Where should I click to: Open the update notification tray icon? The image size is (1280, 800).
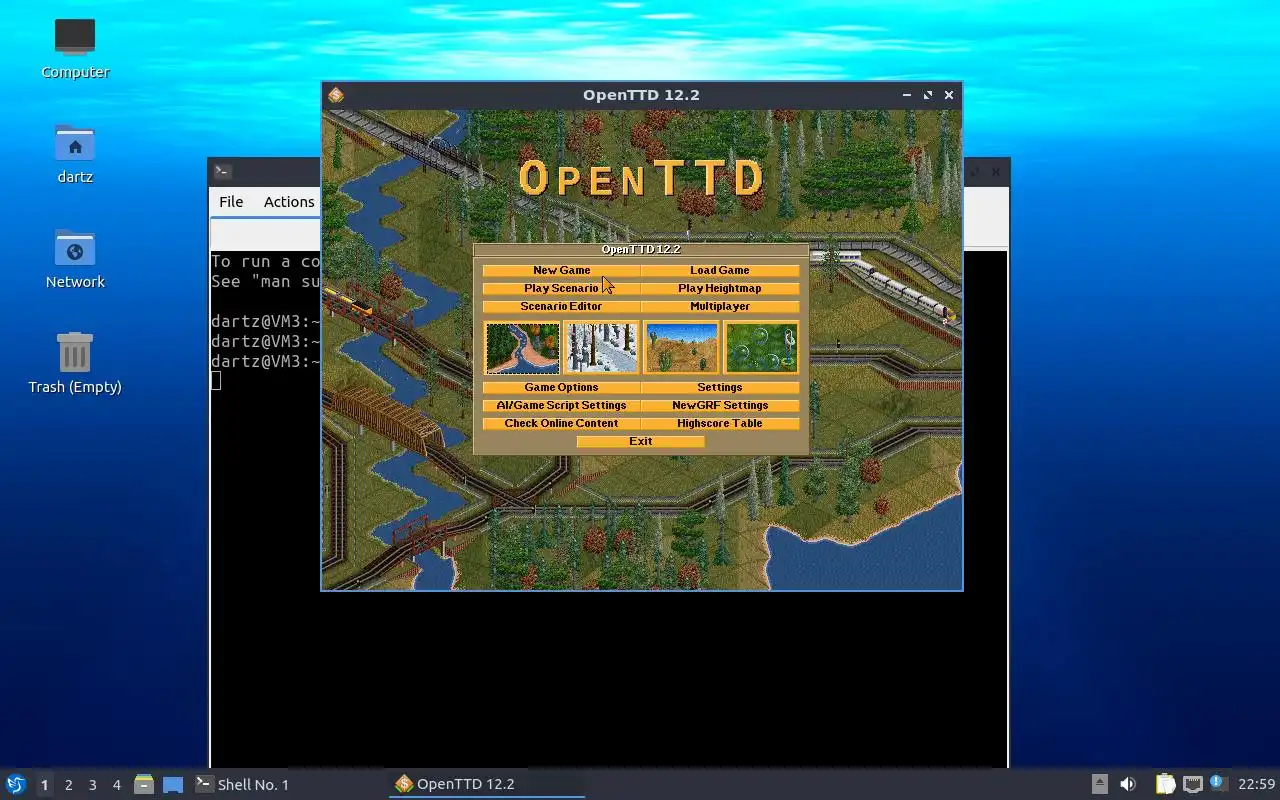pos(1217,783)
